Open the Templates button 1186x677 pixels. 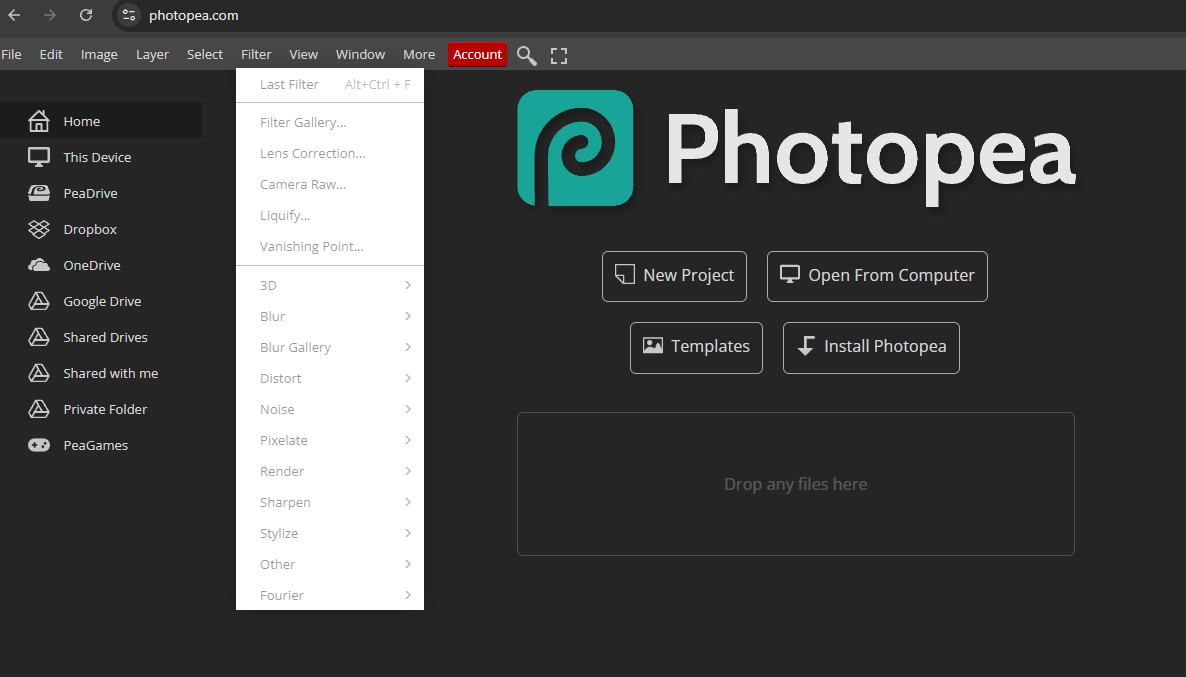click(696, 348)
